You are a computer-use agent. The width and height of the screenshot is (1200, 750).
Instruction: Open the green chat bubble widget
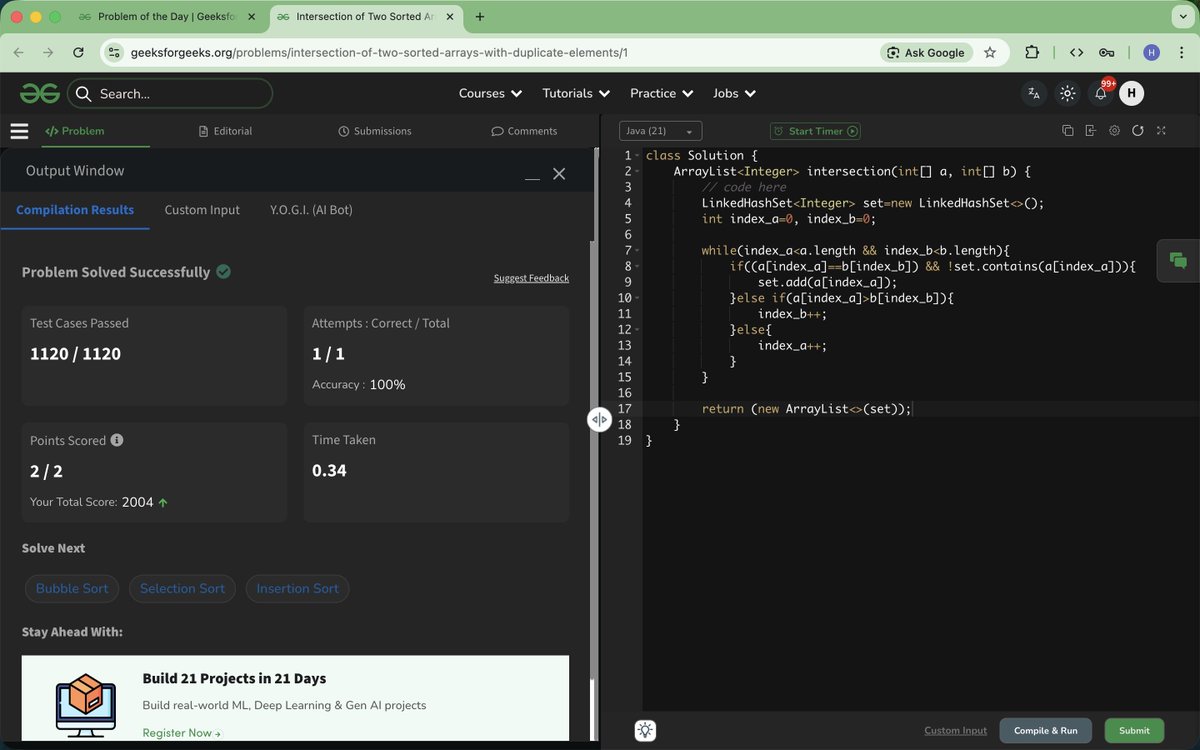(1178, 261)
